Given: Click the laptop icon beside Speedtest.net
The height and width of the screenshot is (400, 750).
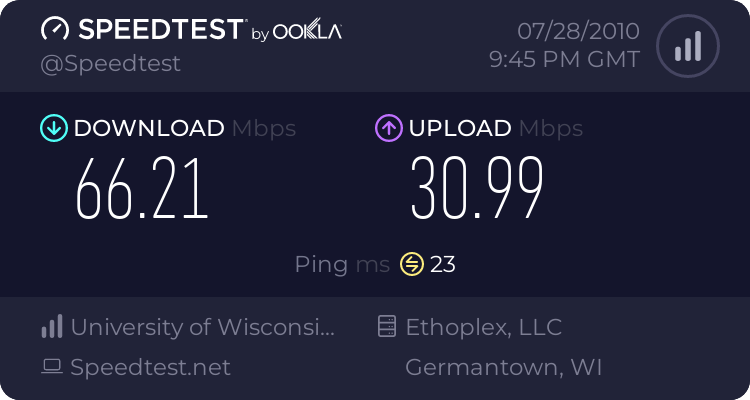Looking at the screenshot, I should point(52,367).
